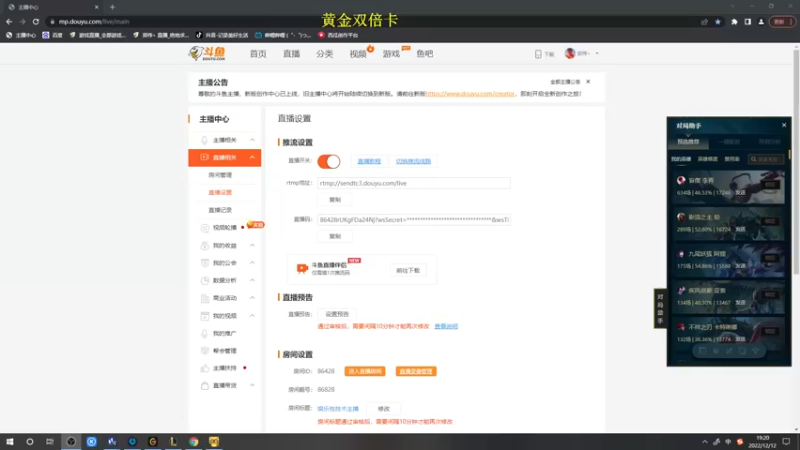Bookmark page using the star icon in address bar
Screen dimensions: 800x450
(718, 22)
